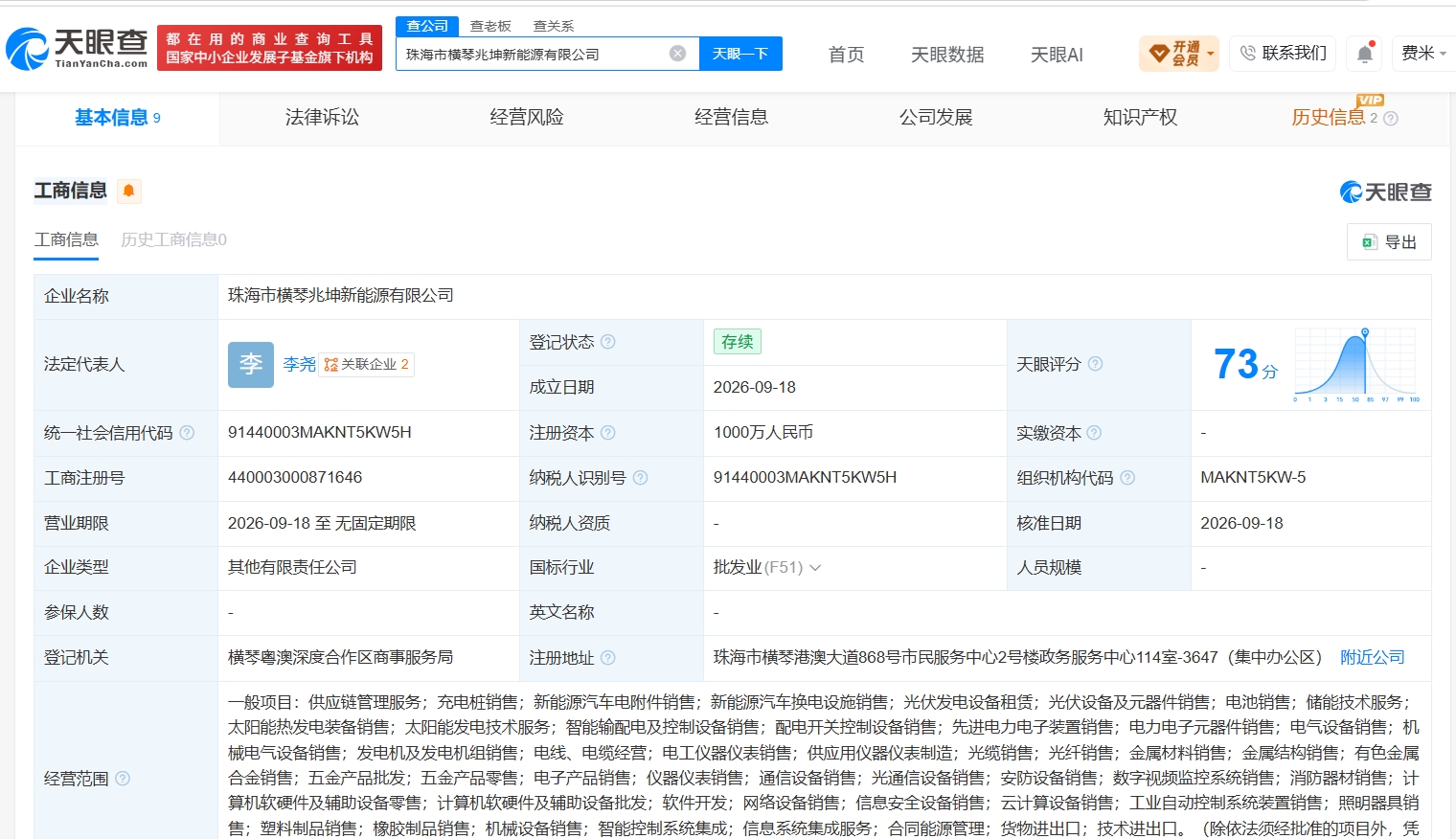Clear the search box with X icon
The image size is (1456, 839).
coord(677,54)
